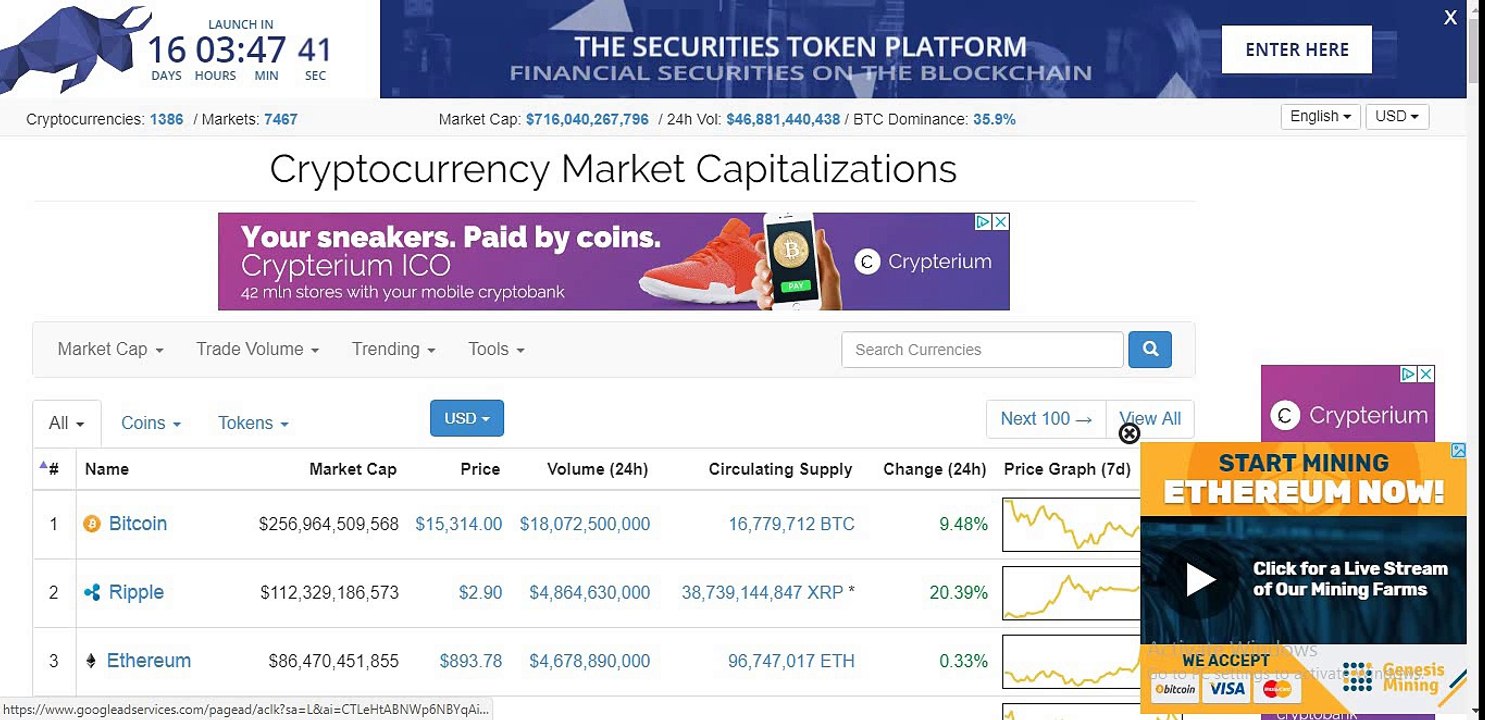Click the Next 100 button

[x=1046, y=419]
